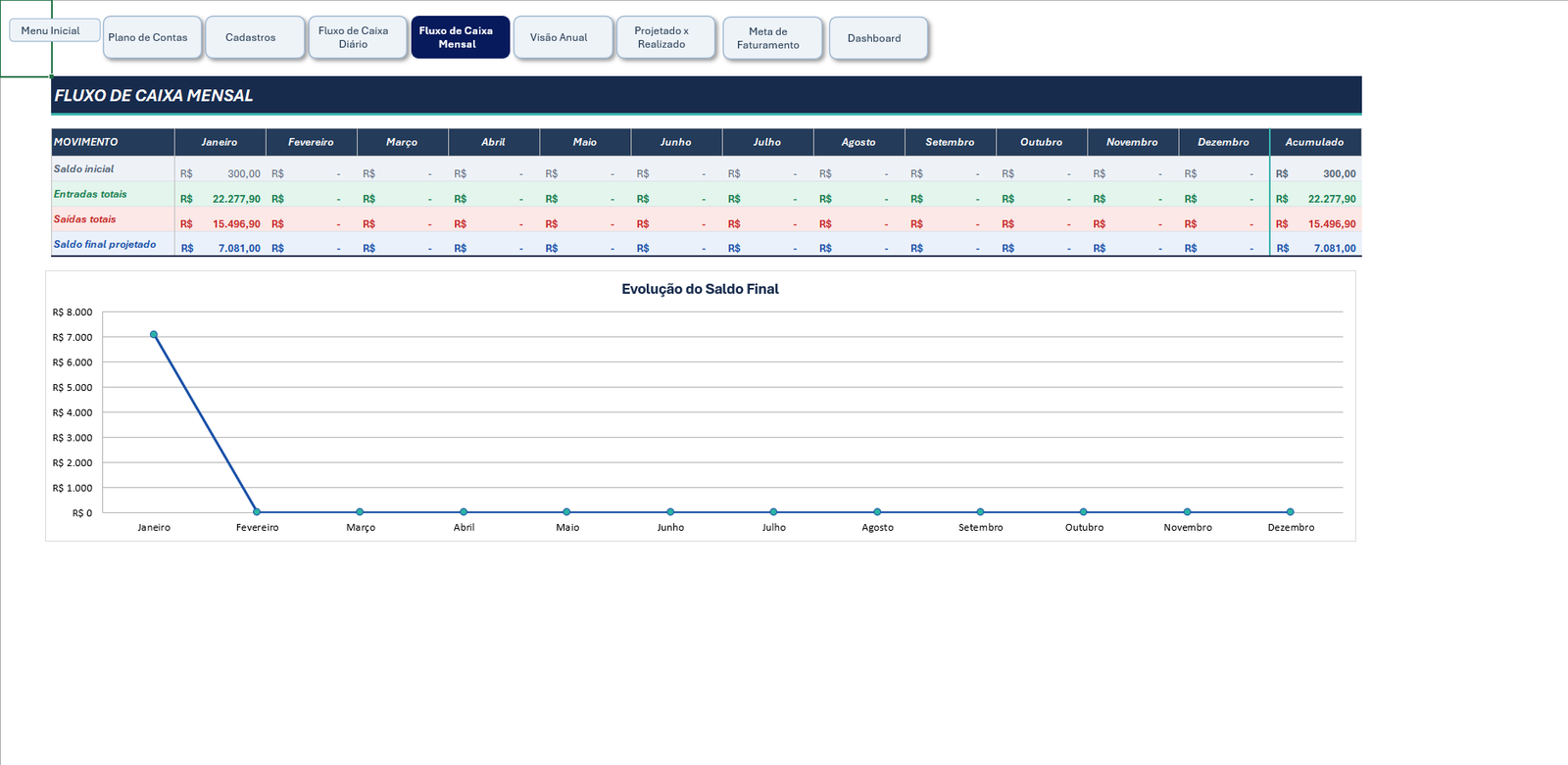The width and height of the screenshot is (1568, 765).
Task: Select the Janeiro column header in the table
Action: pos(220,142)
